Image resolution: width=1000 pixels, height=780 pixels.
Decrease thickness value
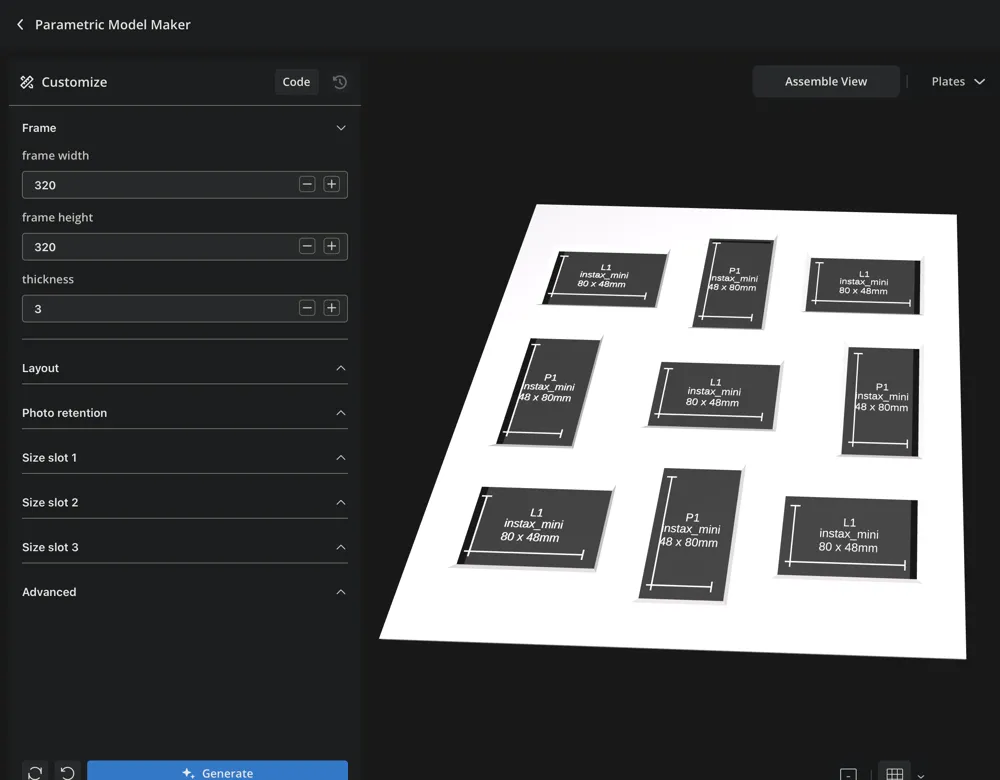(x=307, y=308)
